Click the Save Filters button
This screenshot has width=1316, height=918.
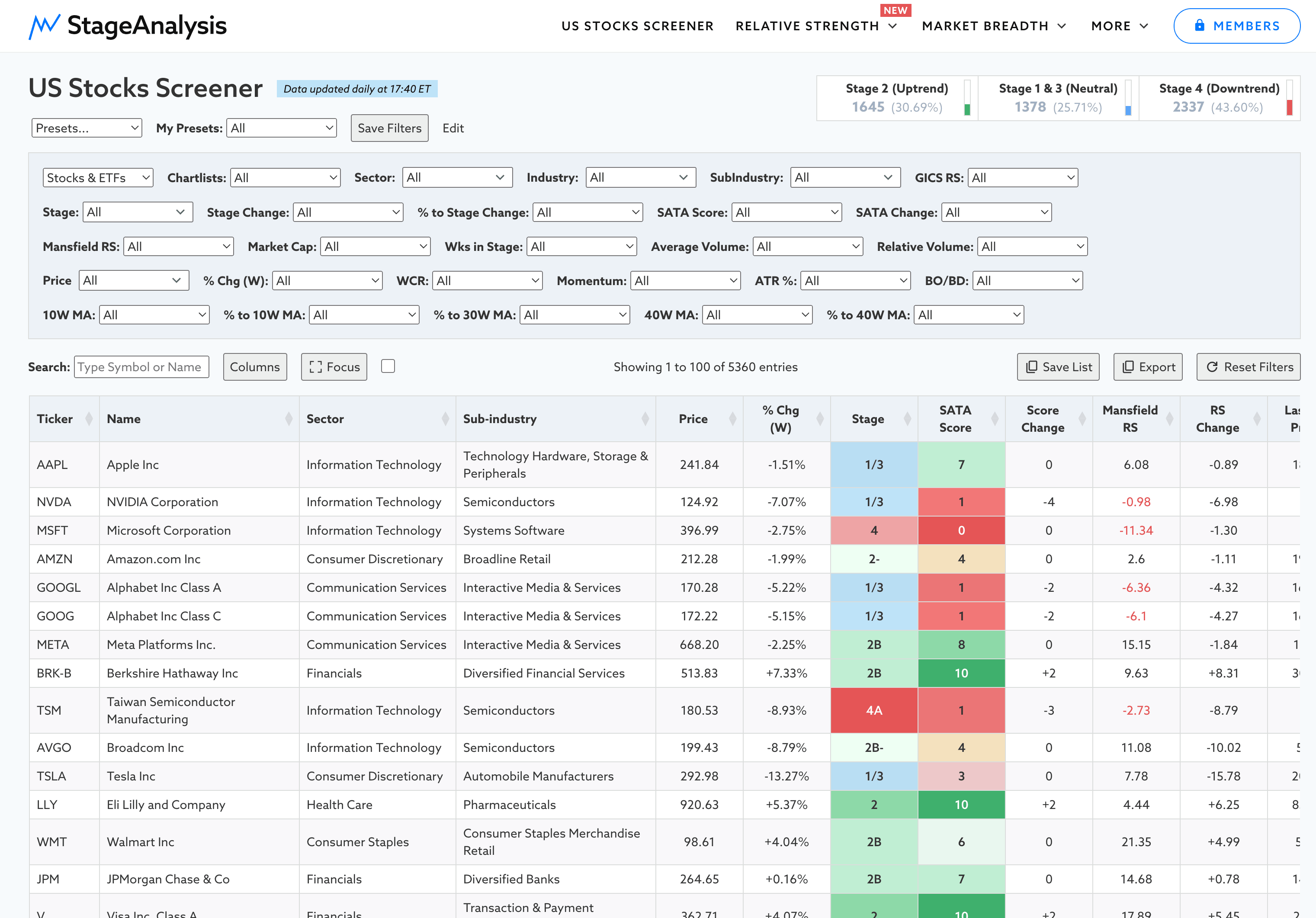[x=390, y=128]
